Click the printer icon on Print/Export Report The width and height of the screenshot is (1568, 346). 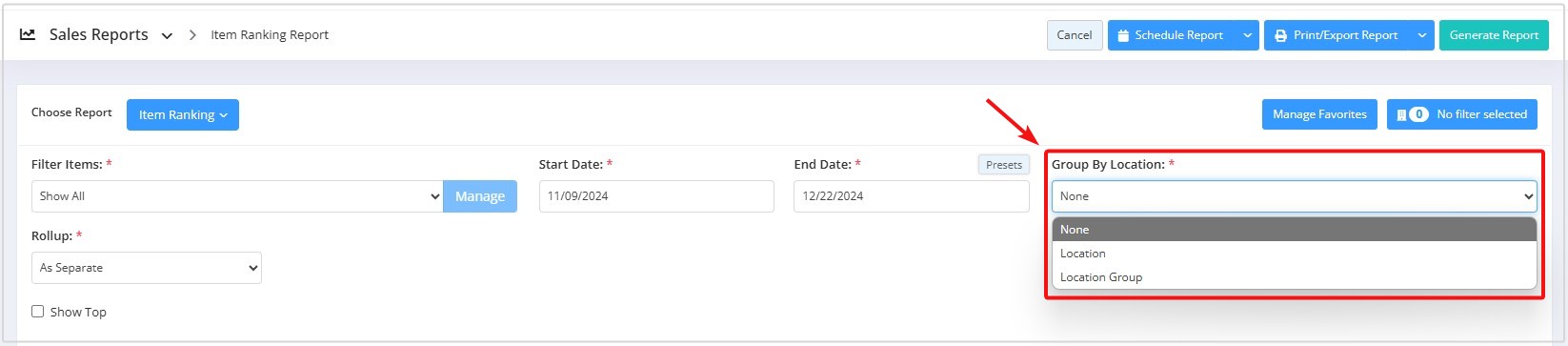coord(1281,35)
